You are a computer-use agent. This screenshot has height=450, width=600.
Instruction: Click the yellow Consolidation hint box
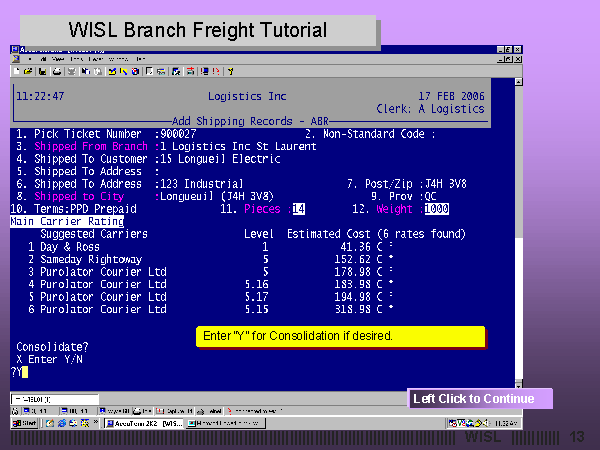(340, 336)
